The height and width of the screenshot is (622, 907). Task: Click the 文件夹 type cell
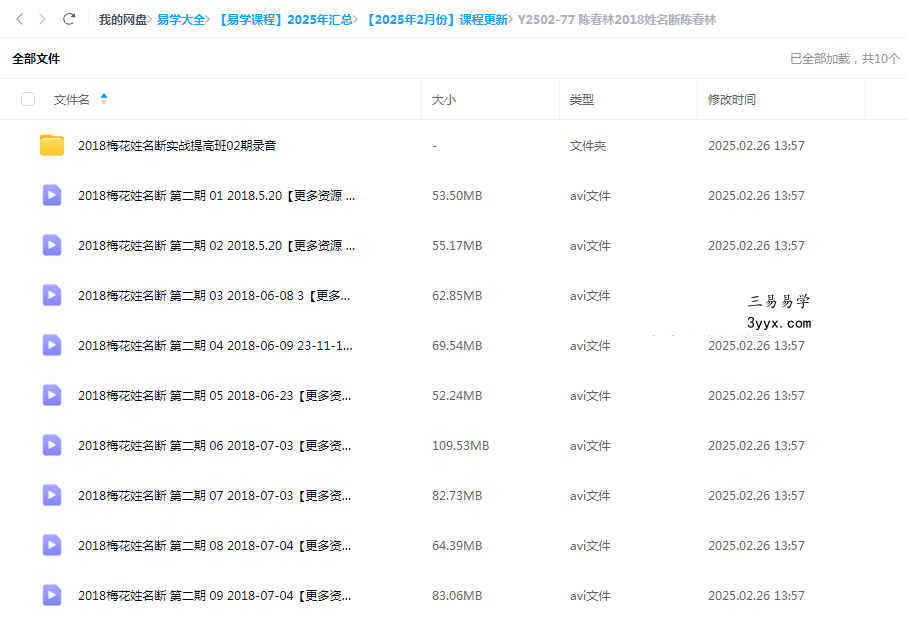(x=588, y=145)
